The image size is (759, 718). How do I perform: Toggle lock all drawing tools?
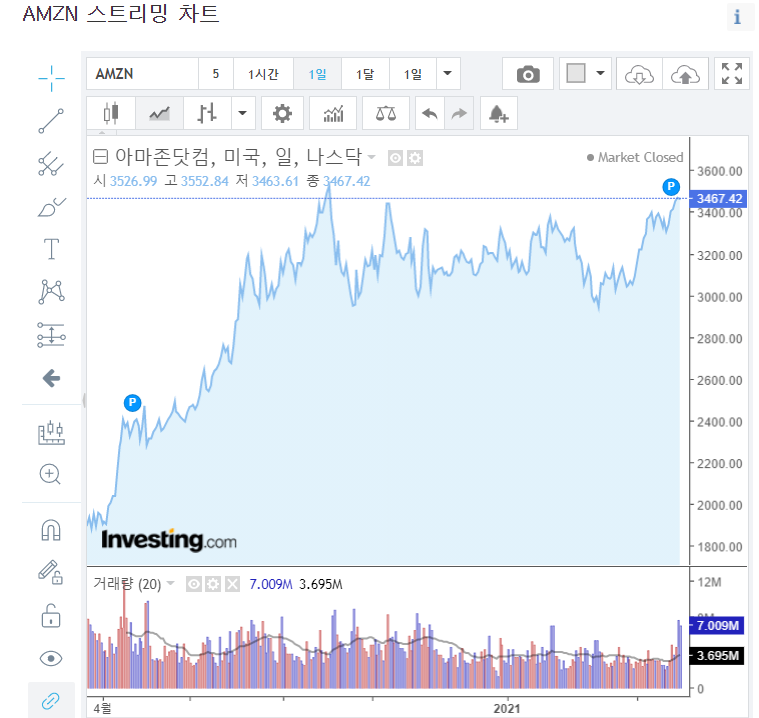coord(51,616)
